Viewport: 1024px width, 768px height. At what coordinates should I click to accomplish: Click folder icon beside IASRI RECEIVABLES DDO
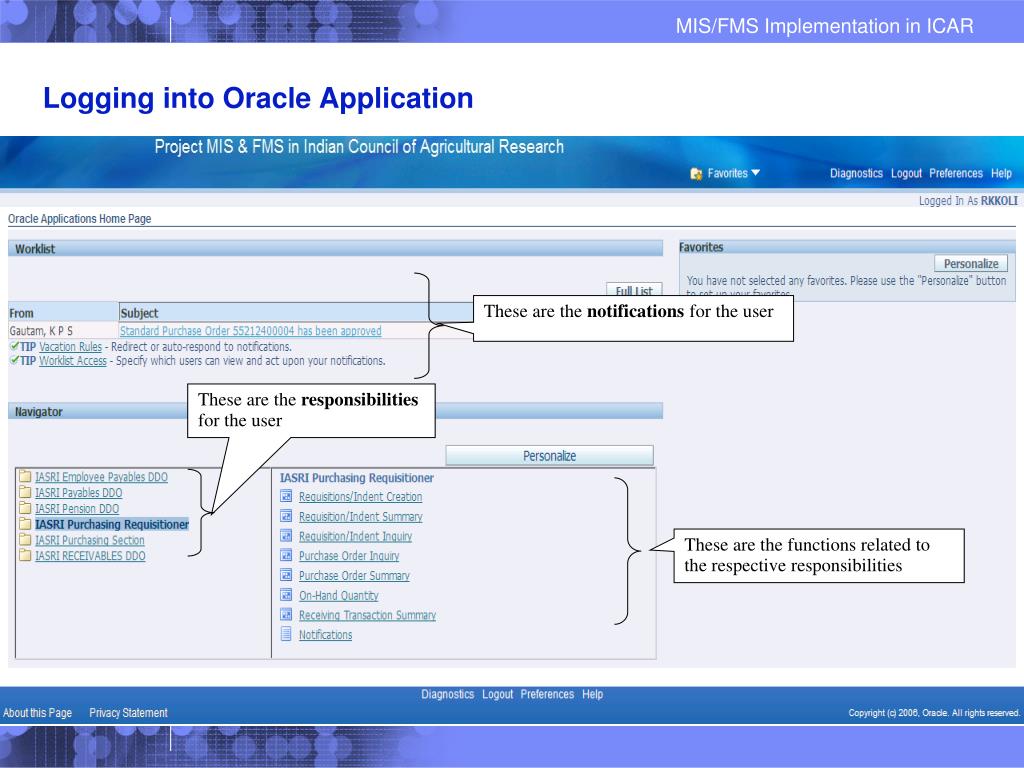25,556
